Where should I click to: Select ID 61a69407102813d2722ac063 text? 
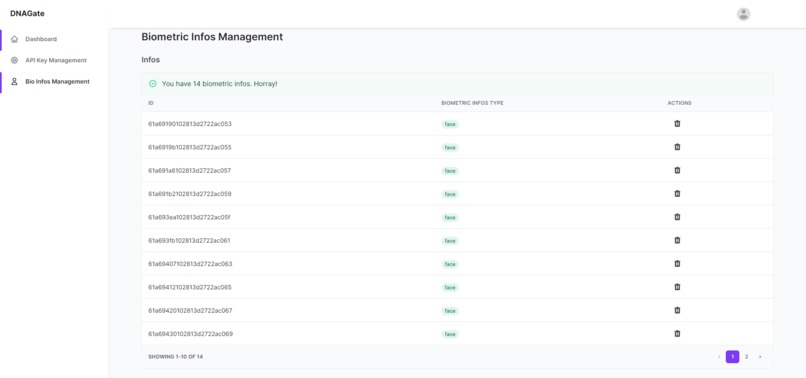(190, 264)
